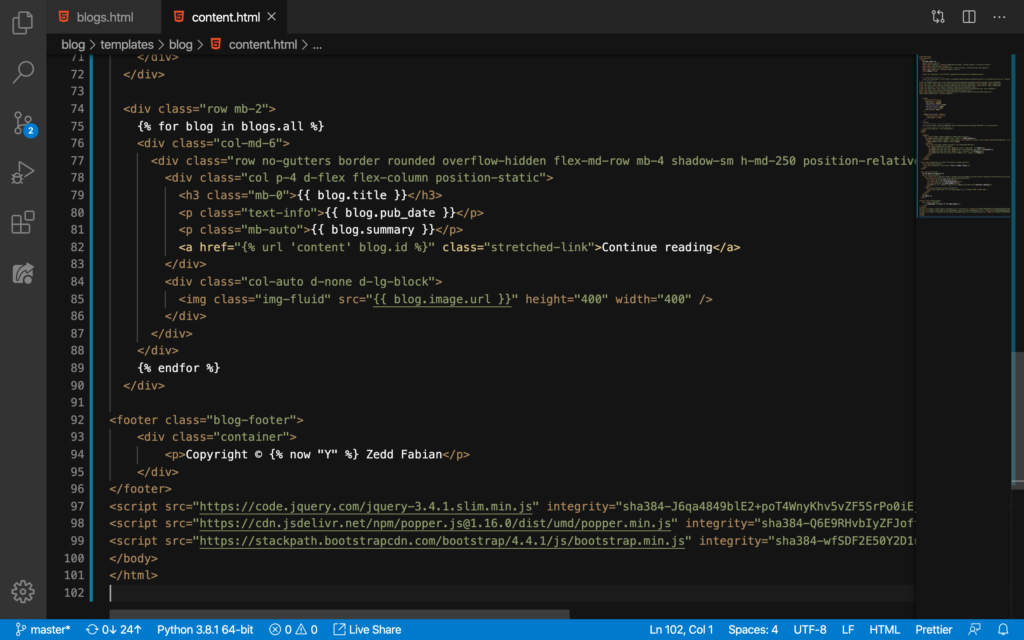Close the content.html tab
Viewport: 1024px width, 640px height.
272,17
